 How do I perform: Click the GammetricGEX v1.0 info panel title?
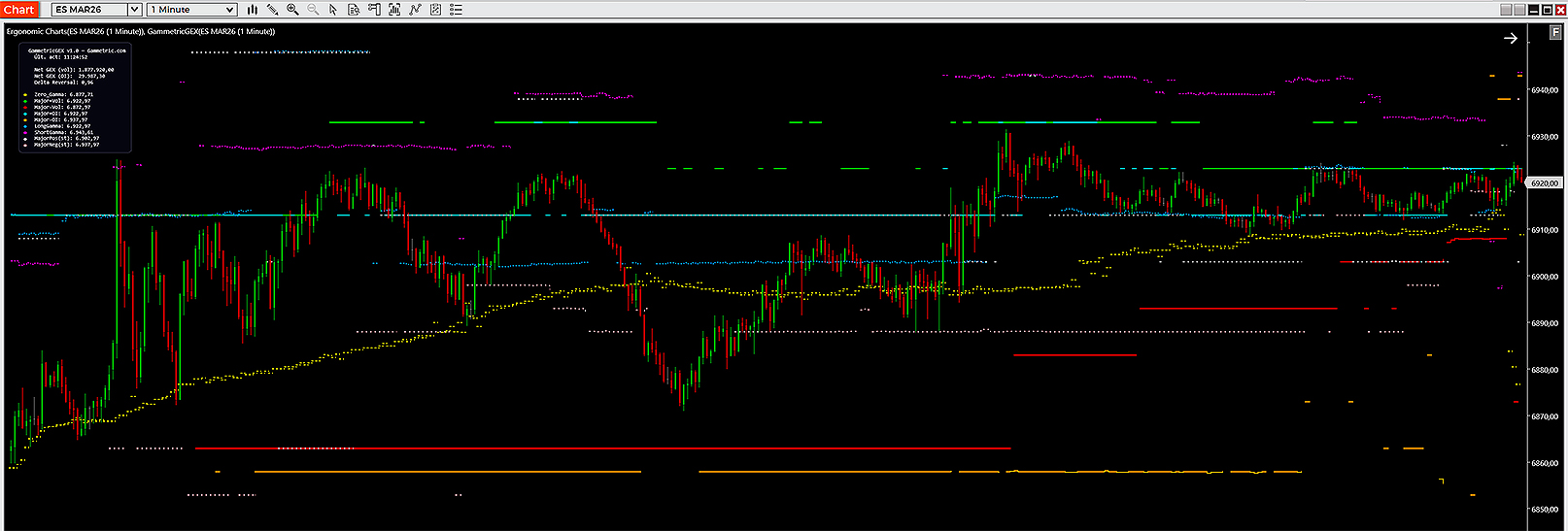click(77, 50)
